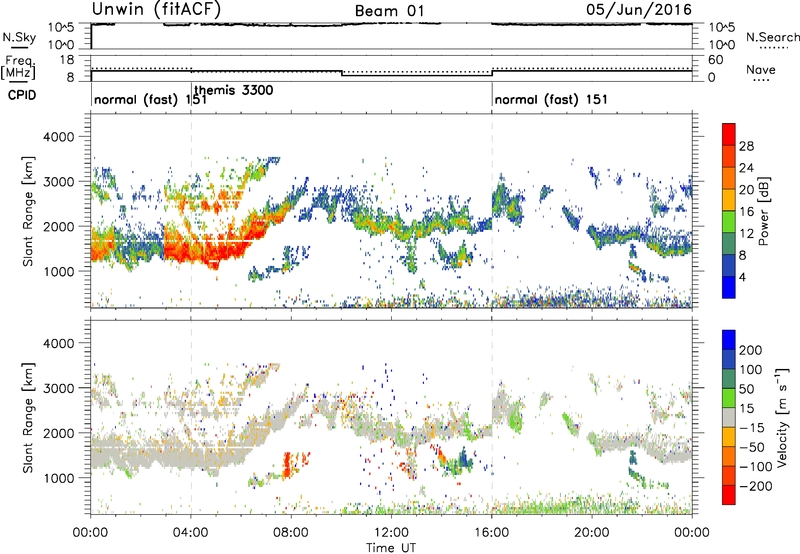Select 'normal (fast) 151' label near 00:00
Screen dimensions: 800x554
(151, 99)
